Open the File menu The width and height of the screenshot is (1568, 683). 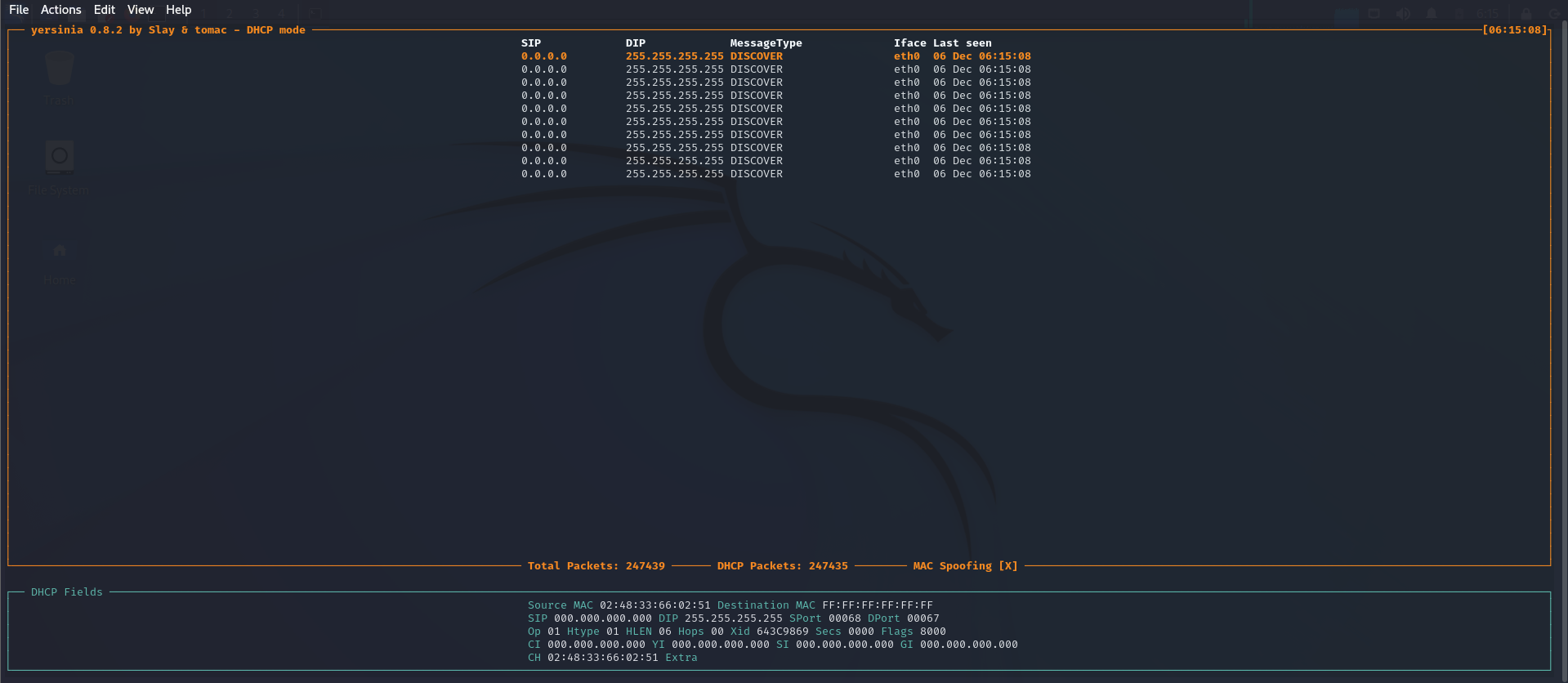tap(19, 10)
